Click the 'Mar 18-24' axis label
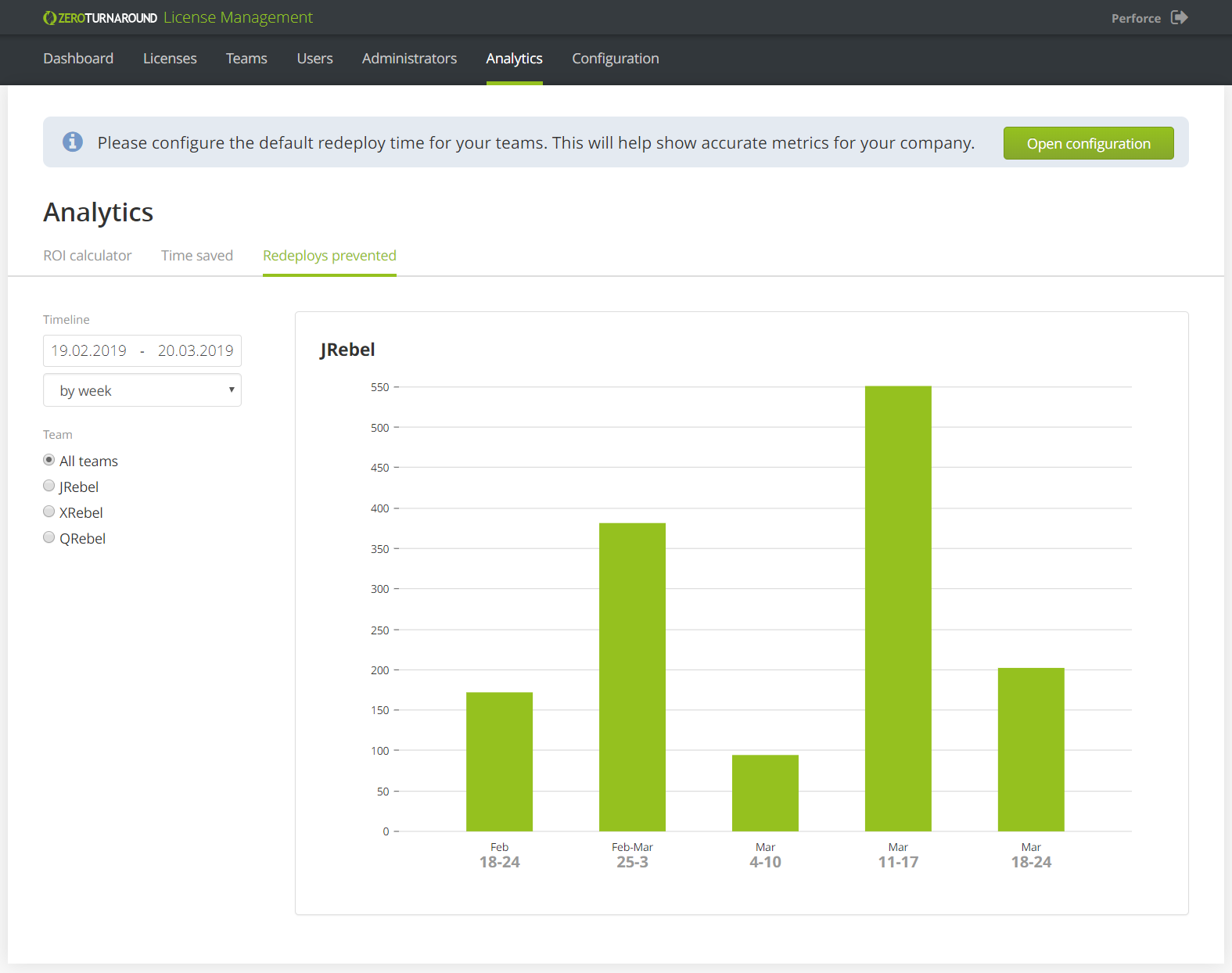 [1031, 856]
